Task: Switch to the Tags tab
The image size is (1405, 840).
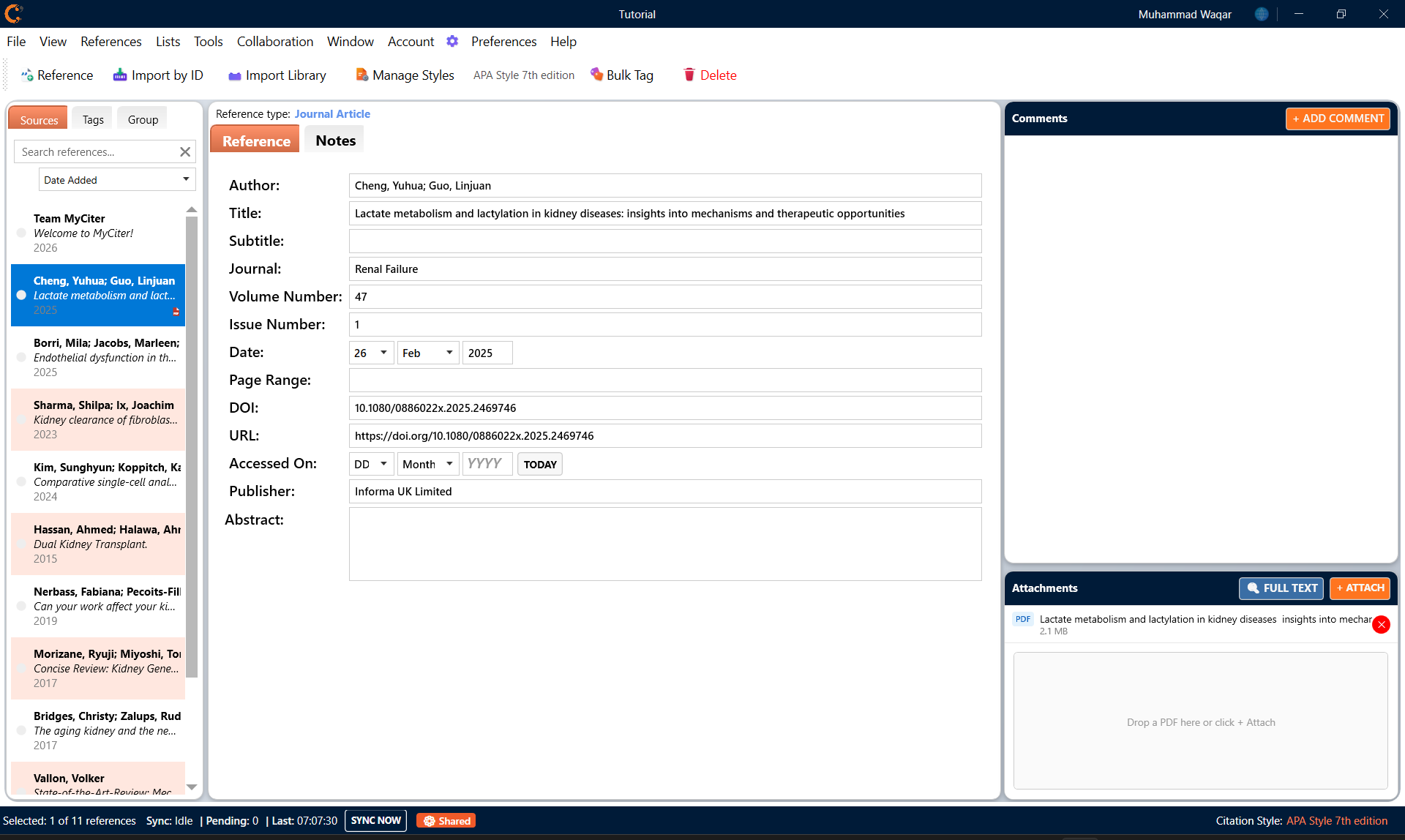Action: (93, 119)
